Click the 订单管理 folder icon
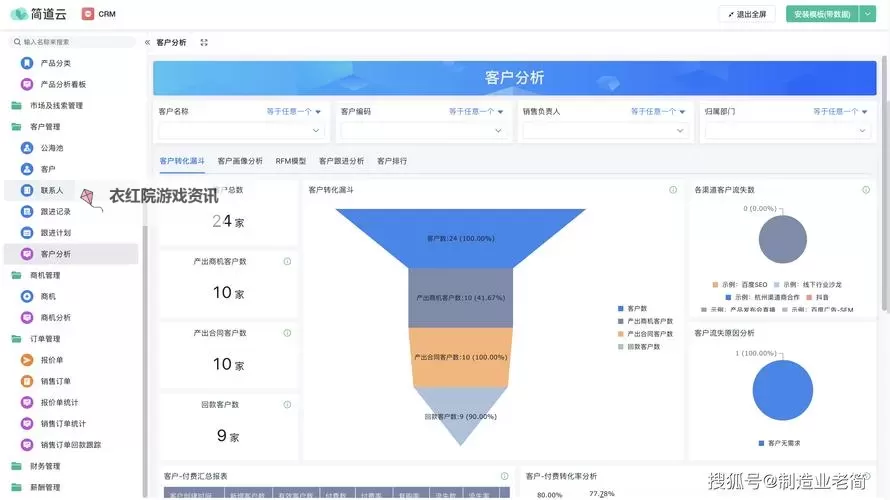890x500 pixels. (16, 339)
